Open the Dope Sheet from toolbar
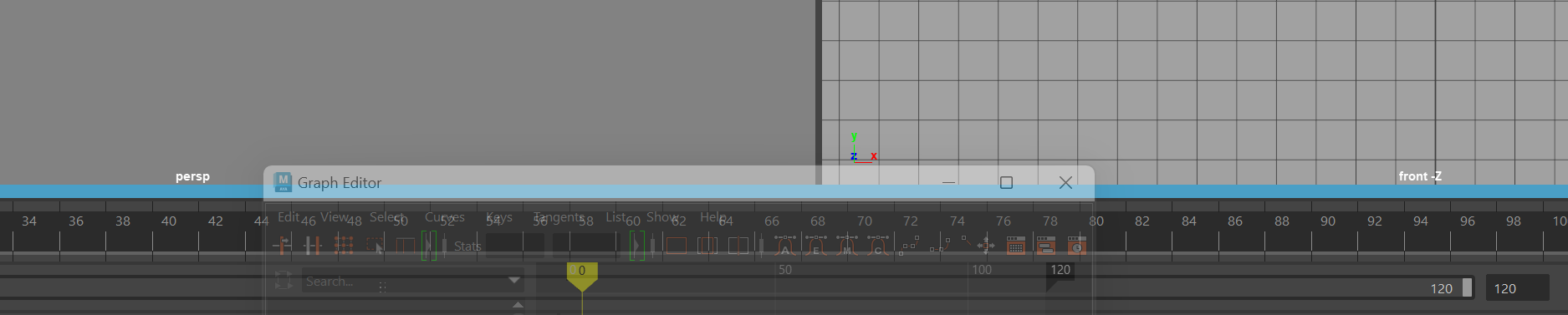Viewport: 1568px width, 315px height. click(x=1016, y=245)
